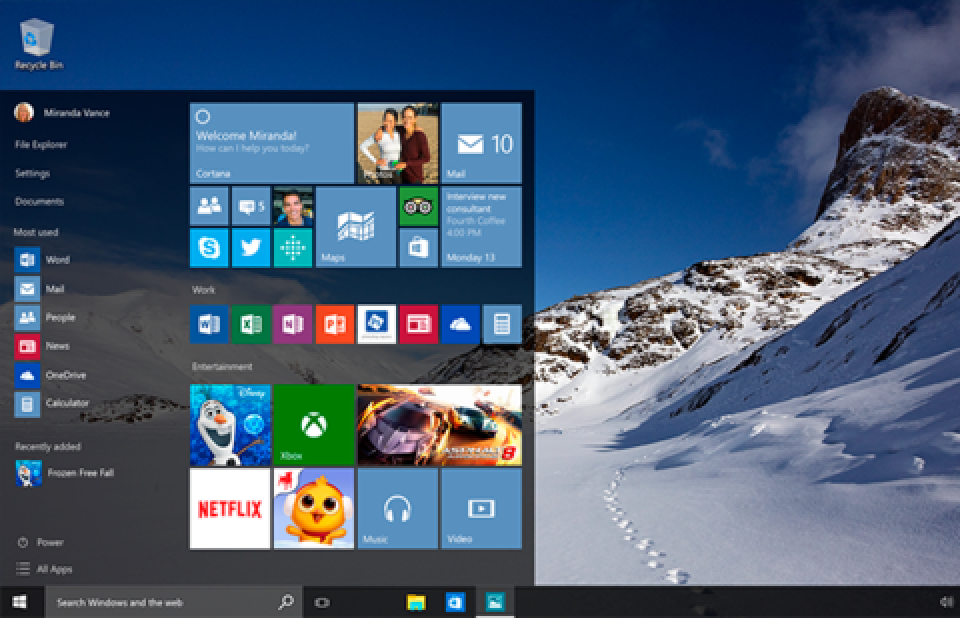960x618 pixels.
Task: Open the News tile in Work group
Action: click(419, 324)
